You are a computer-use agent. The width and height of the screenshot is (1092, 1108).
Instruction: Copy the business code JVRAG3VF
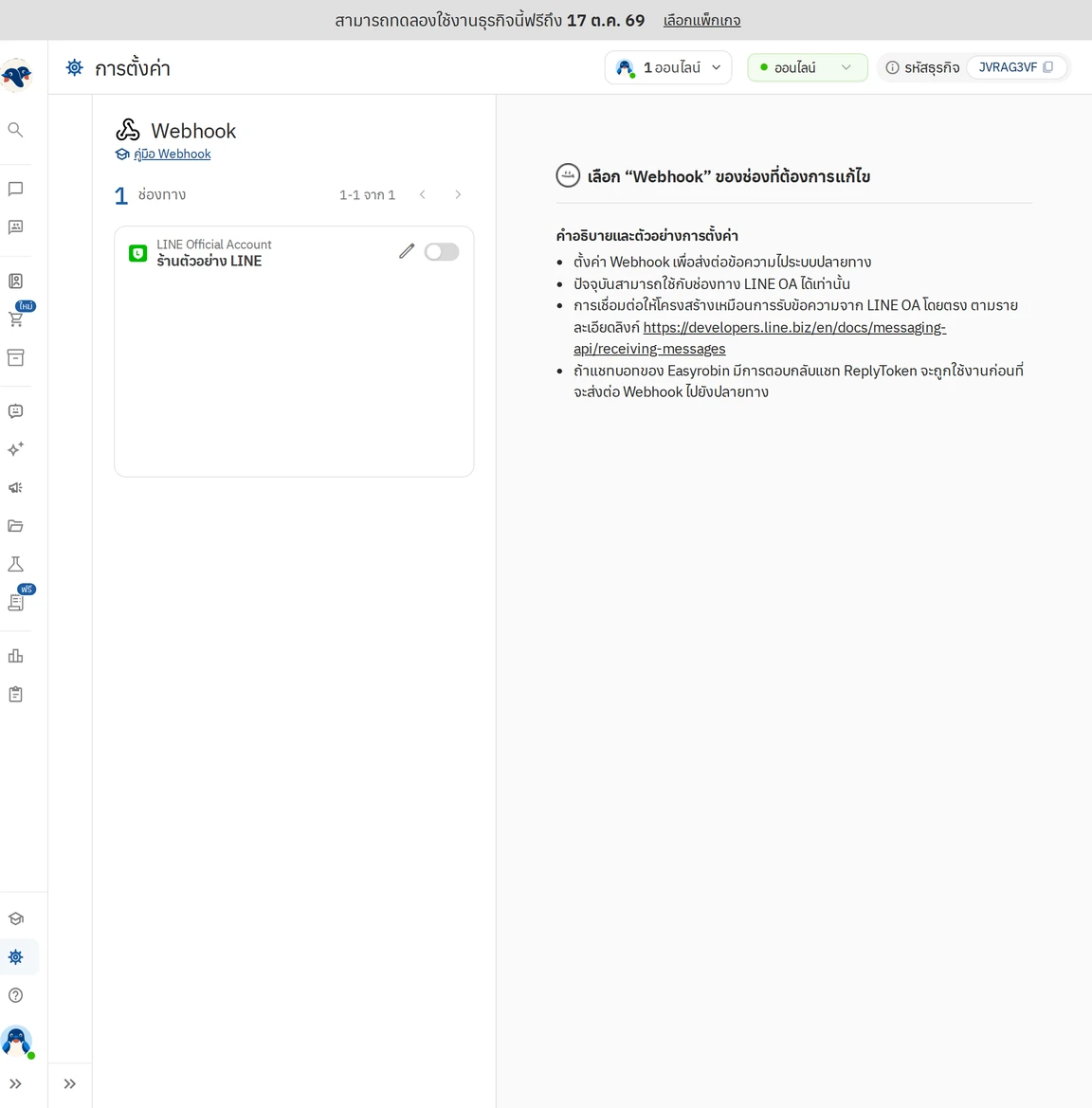pos(1048,66)
